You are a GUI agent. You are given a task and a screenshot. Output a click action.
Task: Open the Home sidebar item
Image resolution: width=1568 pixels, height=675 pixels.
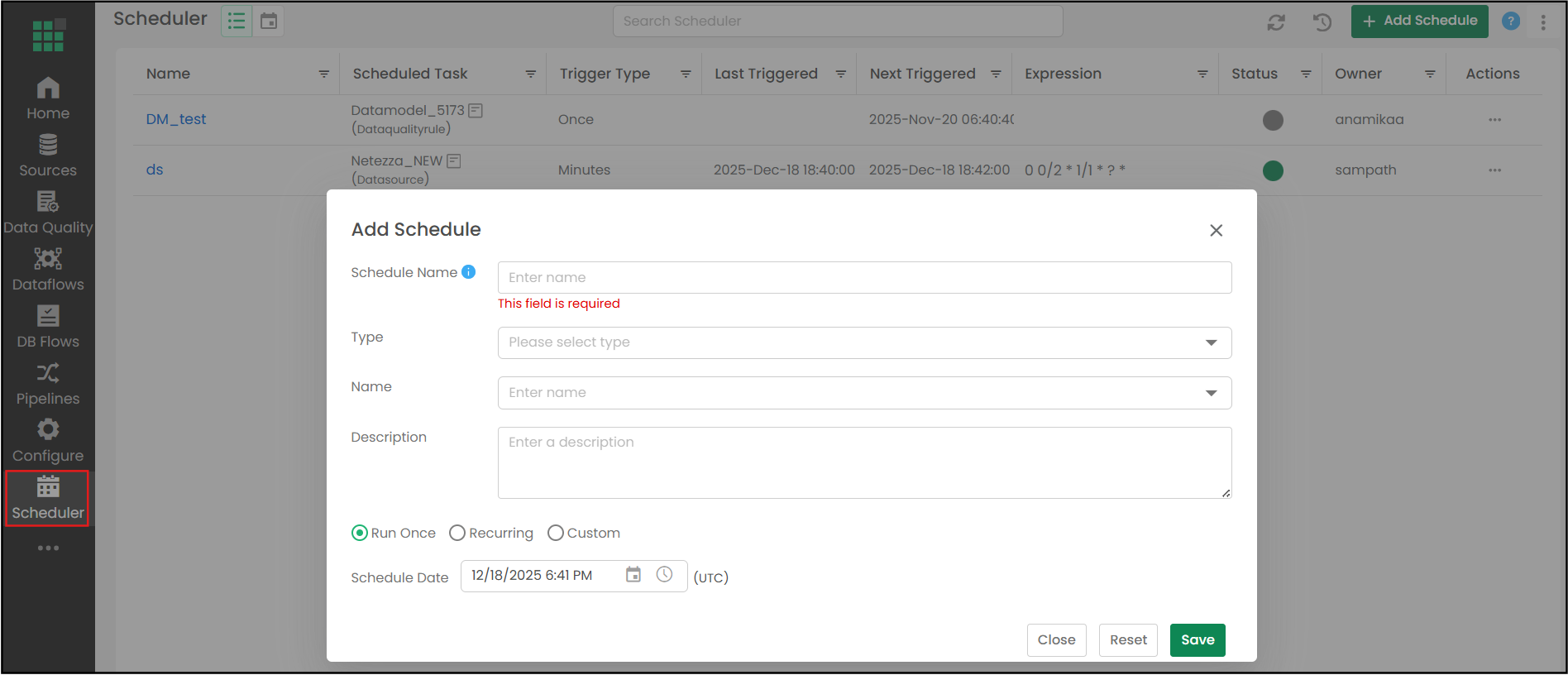point(48,98)
